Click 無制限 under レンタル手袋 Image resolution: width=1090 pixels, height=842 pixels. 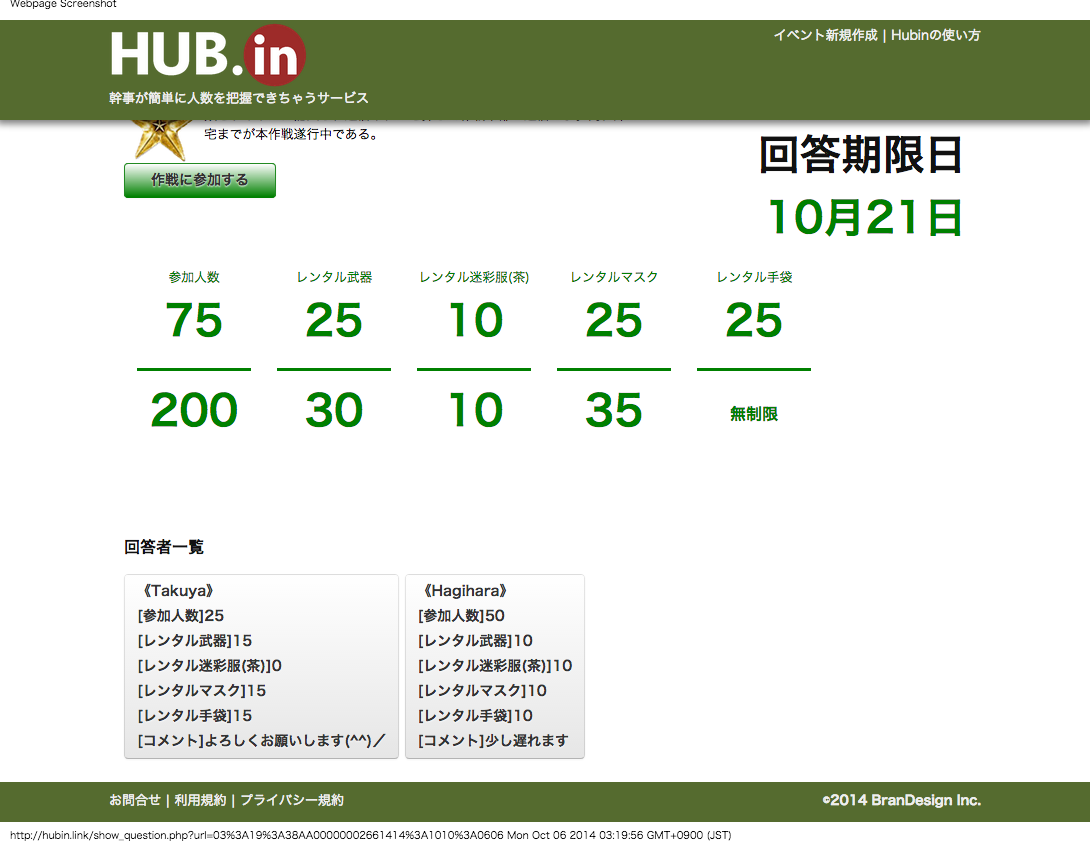pos(754,414)
